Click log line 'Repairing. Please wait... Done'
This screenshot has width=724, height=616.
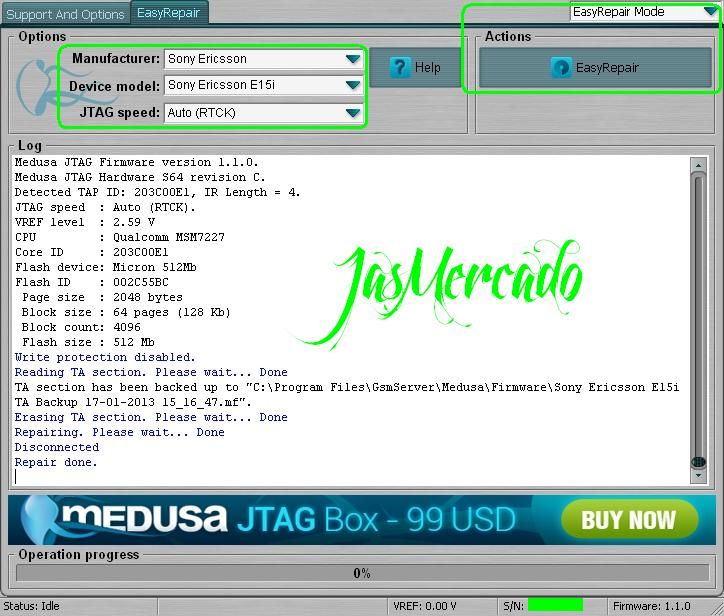pos(120,432)
